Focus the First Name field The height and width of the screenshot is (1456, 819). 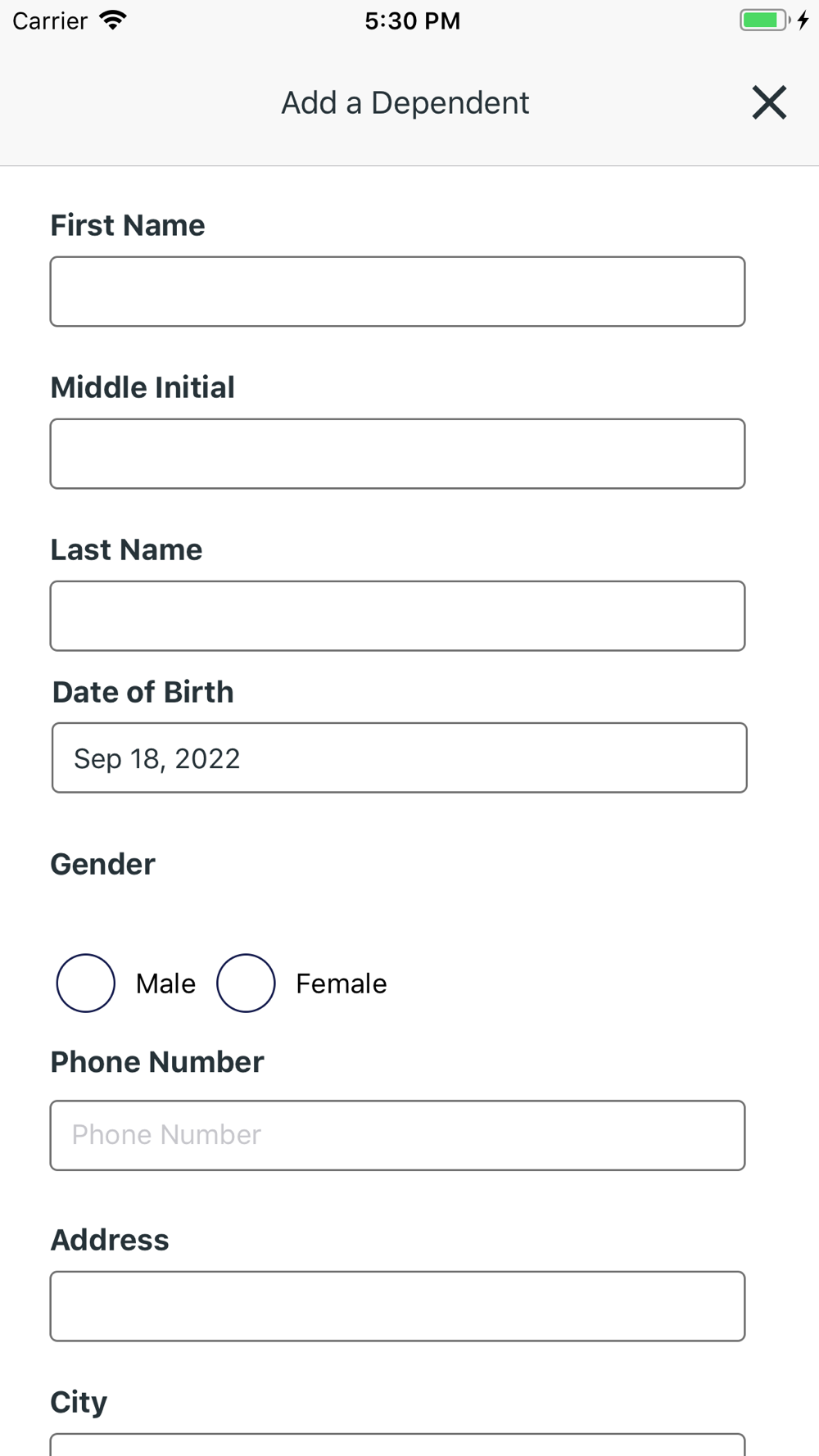click(397, 292)
